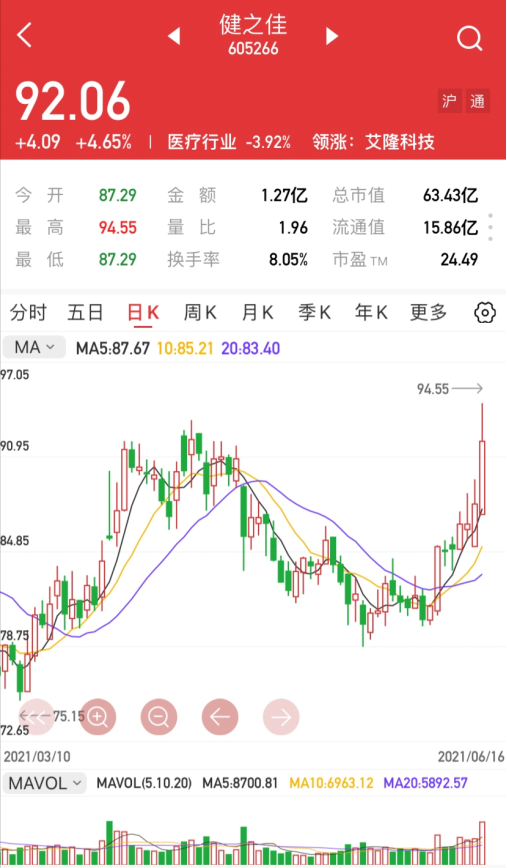The width and height of the screenshot is (507, 868).
Task: Tap the volume MA20:5892.57 readout
Action: [x=425, y=783]
